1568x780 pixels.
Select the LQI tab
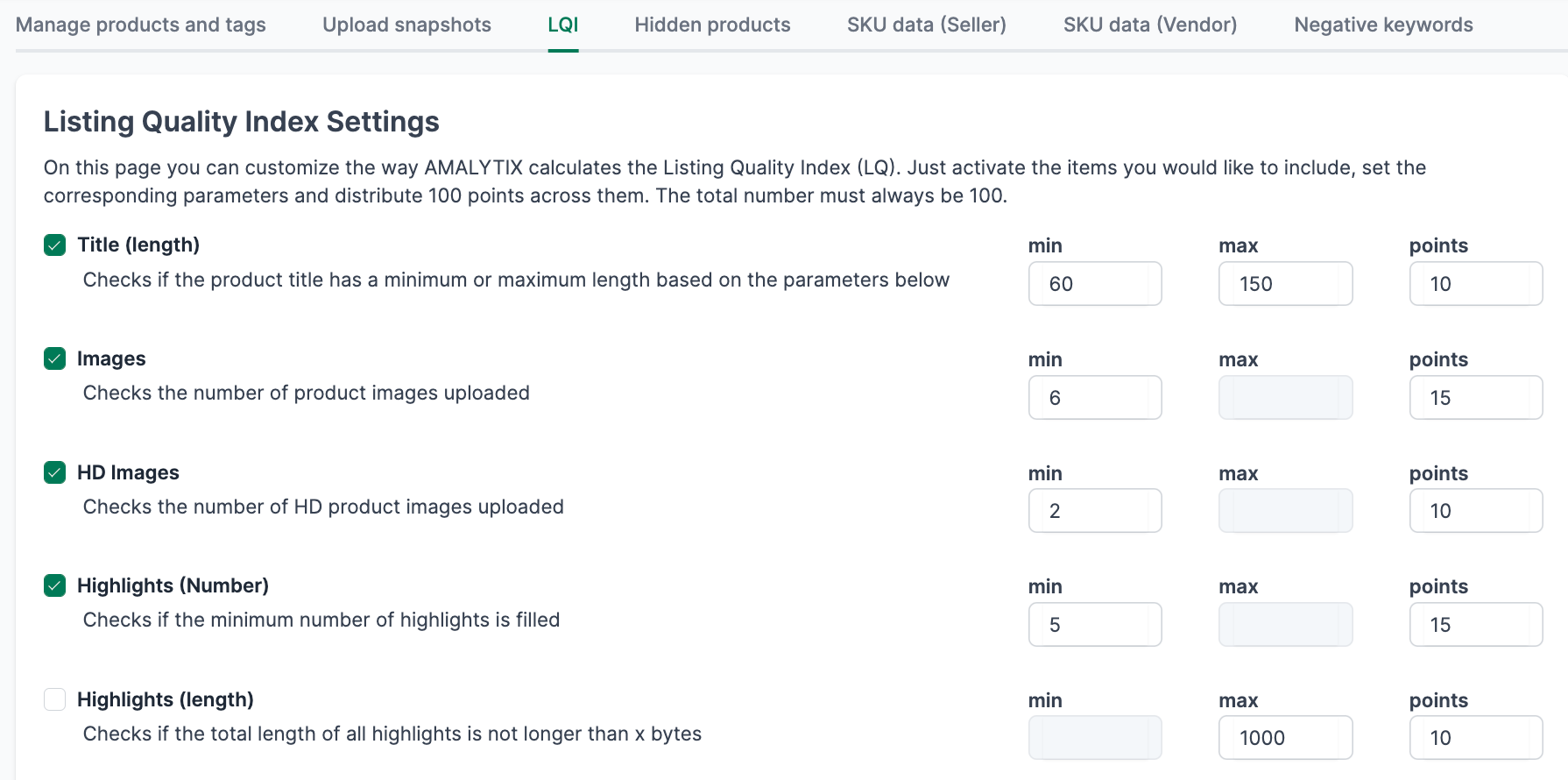tap(563, 25)
